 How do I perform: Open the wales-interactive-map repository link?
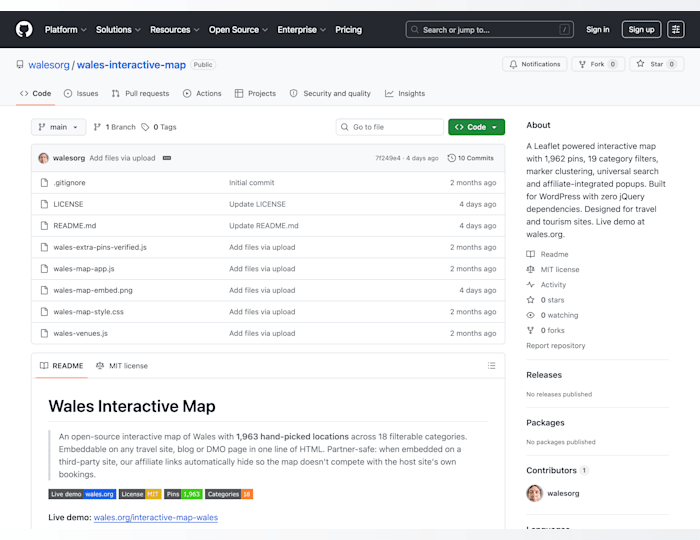(131, 65)
